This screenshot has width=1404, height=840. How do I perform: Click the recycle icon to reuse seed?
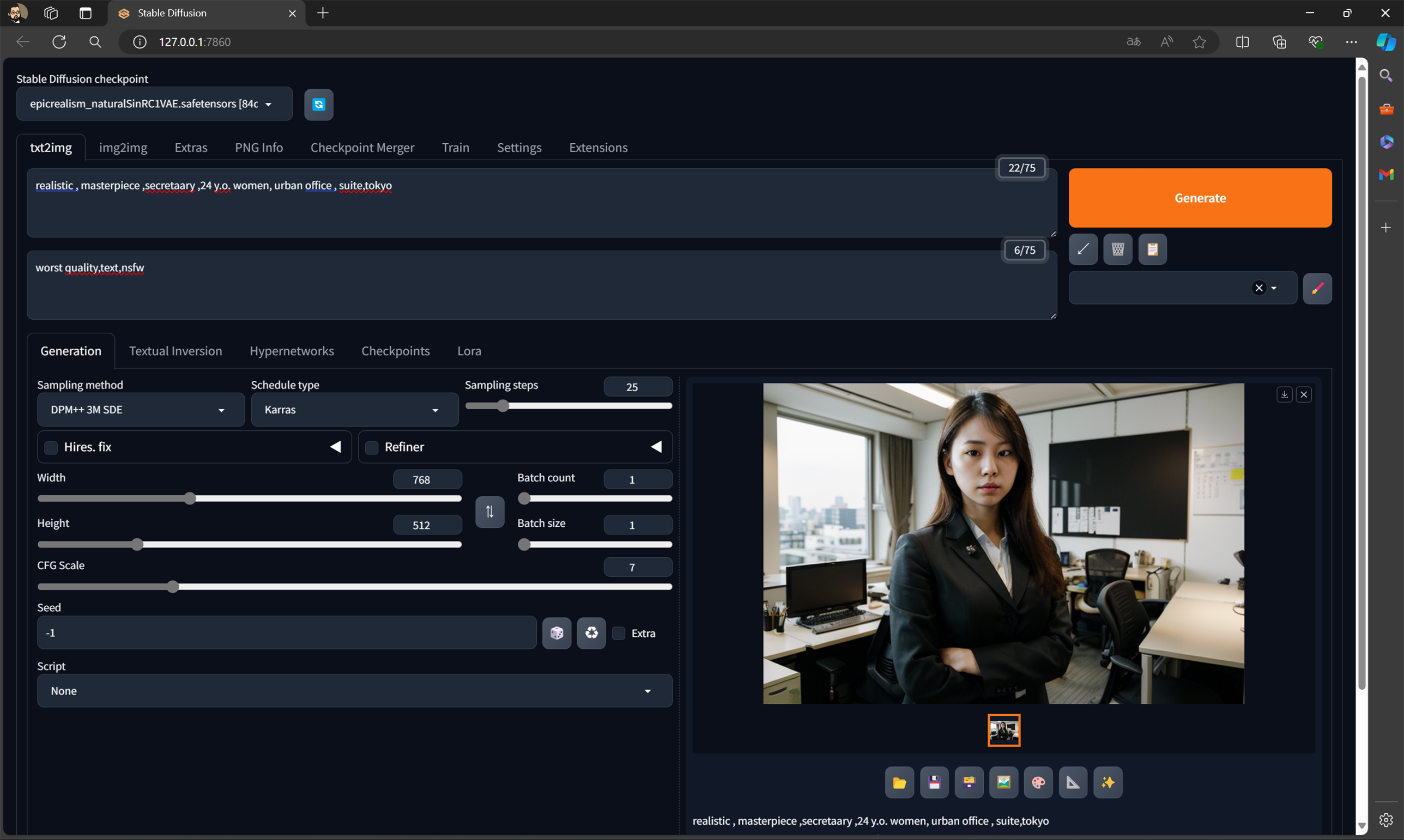pos(591,633)
